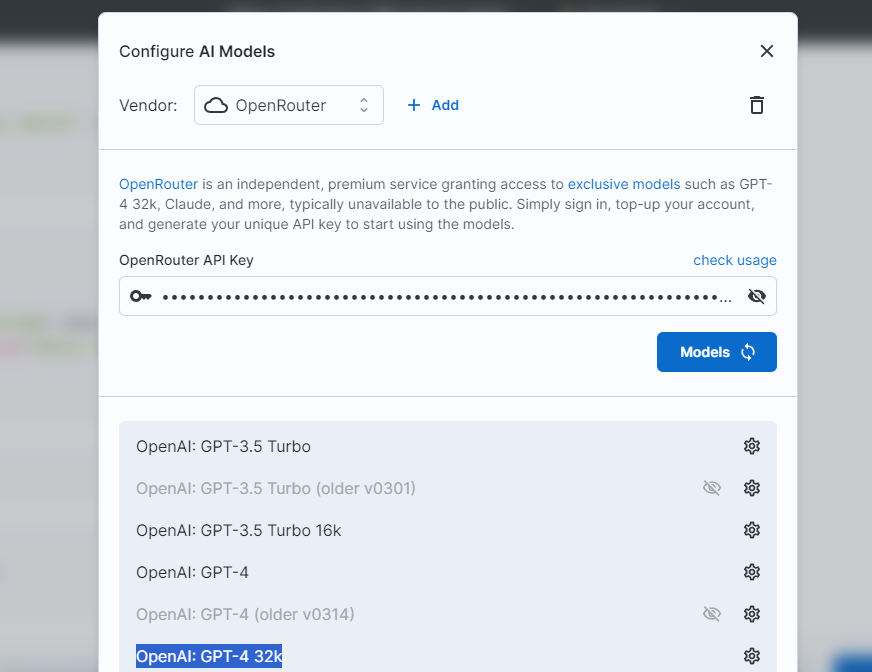Open settings gear for GPT-3.5 Turbo 16k
This screenshot has height=672, width=872.
tap(752, 530)
